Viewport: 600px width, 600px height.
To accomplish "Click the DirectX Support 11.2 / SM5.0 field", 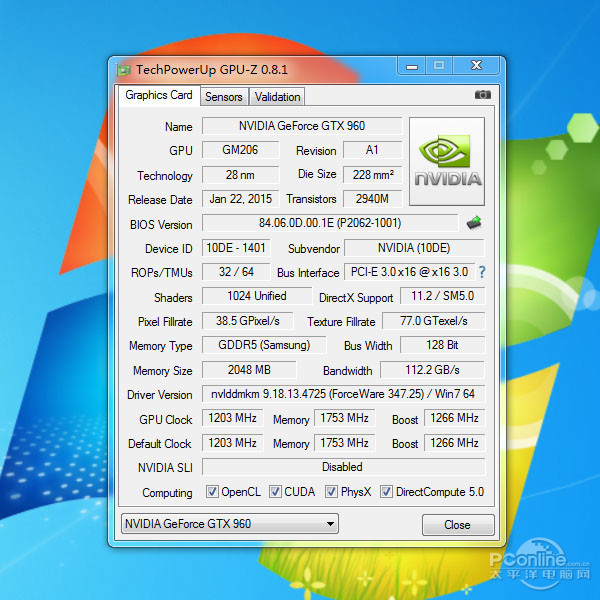I will 442,296.
